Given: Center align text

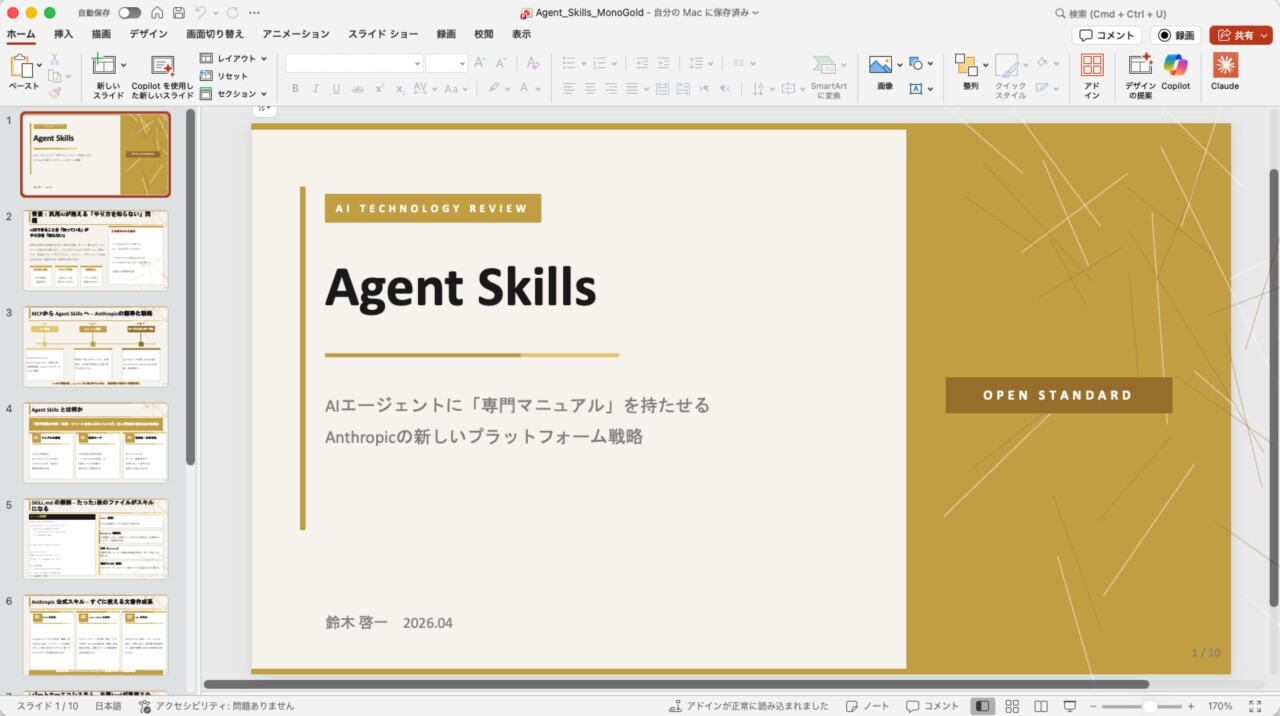Looking at the screenshot, I should (x=590, y=89).
